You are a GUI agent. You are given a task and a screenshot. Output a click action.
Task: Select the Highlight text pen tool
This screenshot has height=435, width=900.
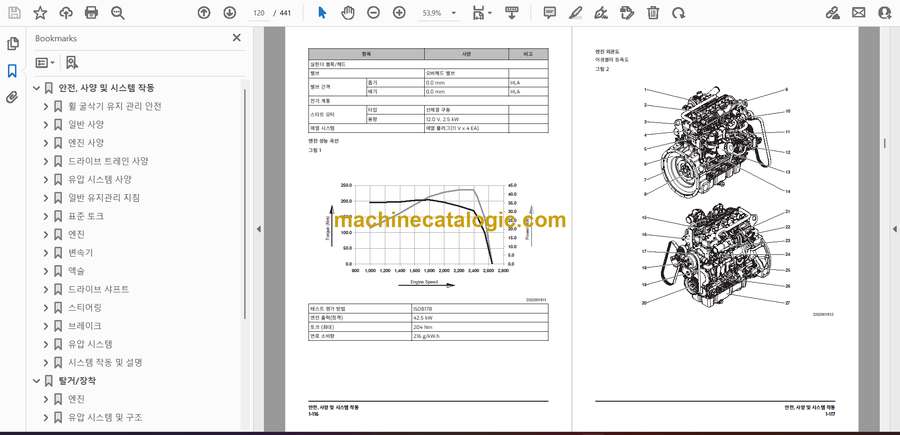(575, 13)
